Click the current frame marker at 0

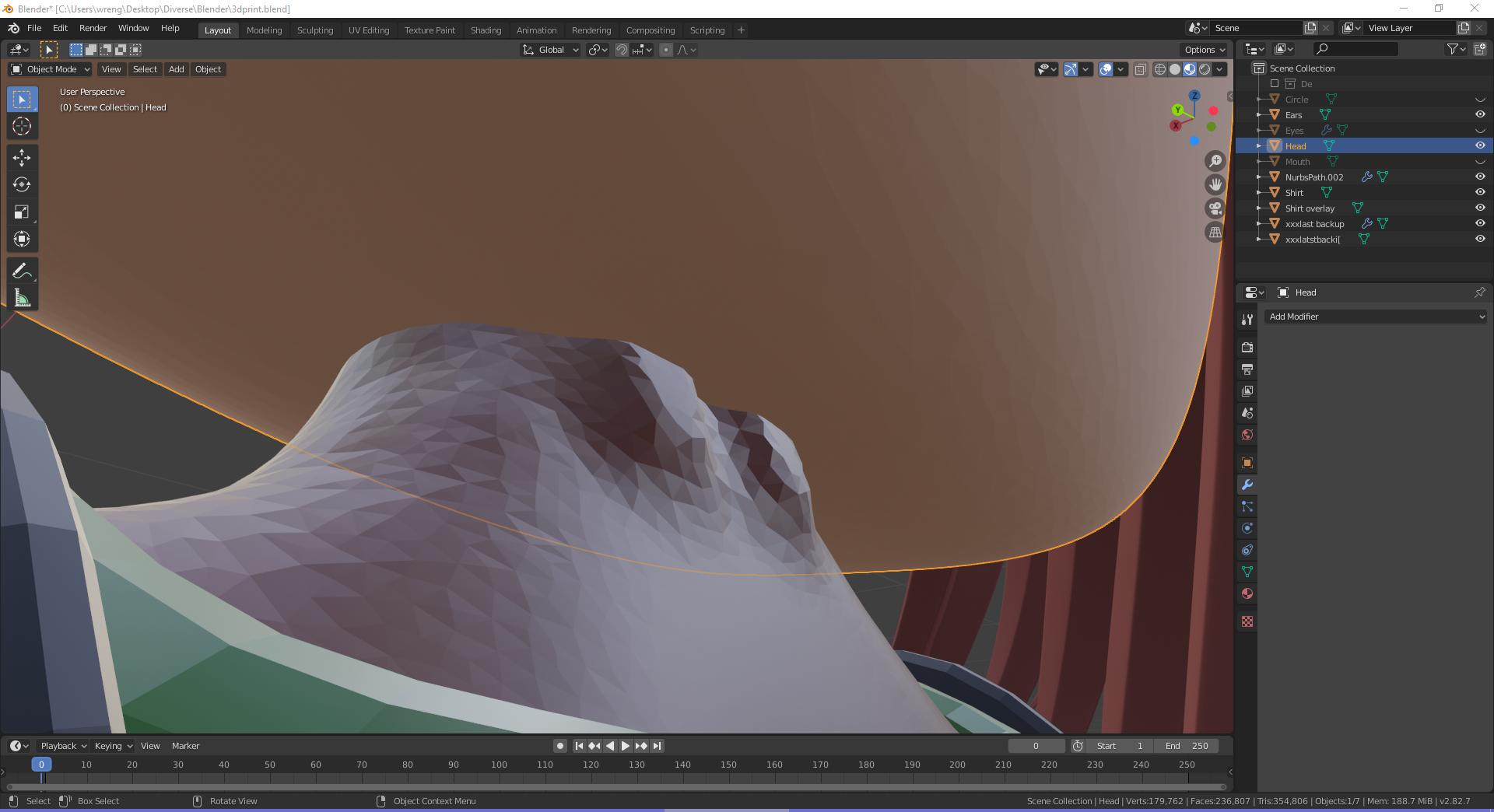point(41,765)
